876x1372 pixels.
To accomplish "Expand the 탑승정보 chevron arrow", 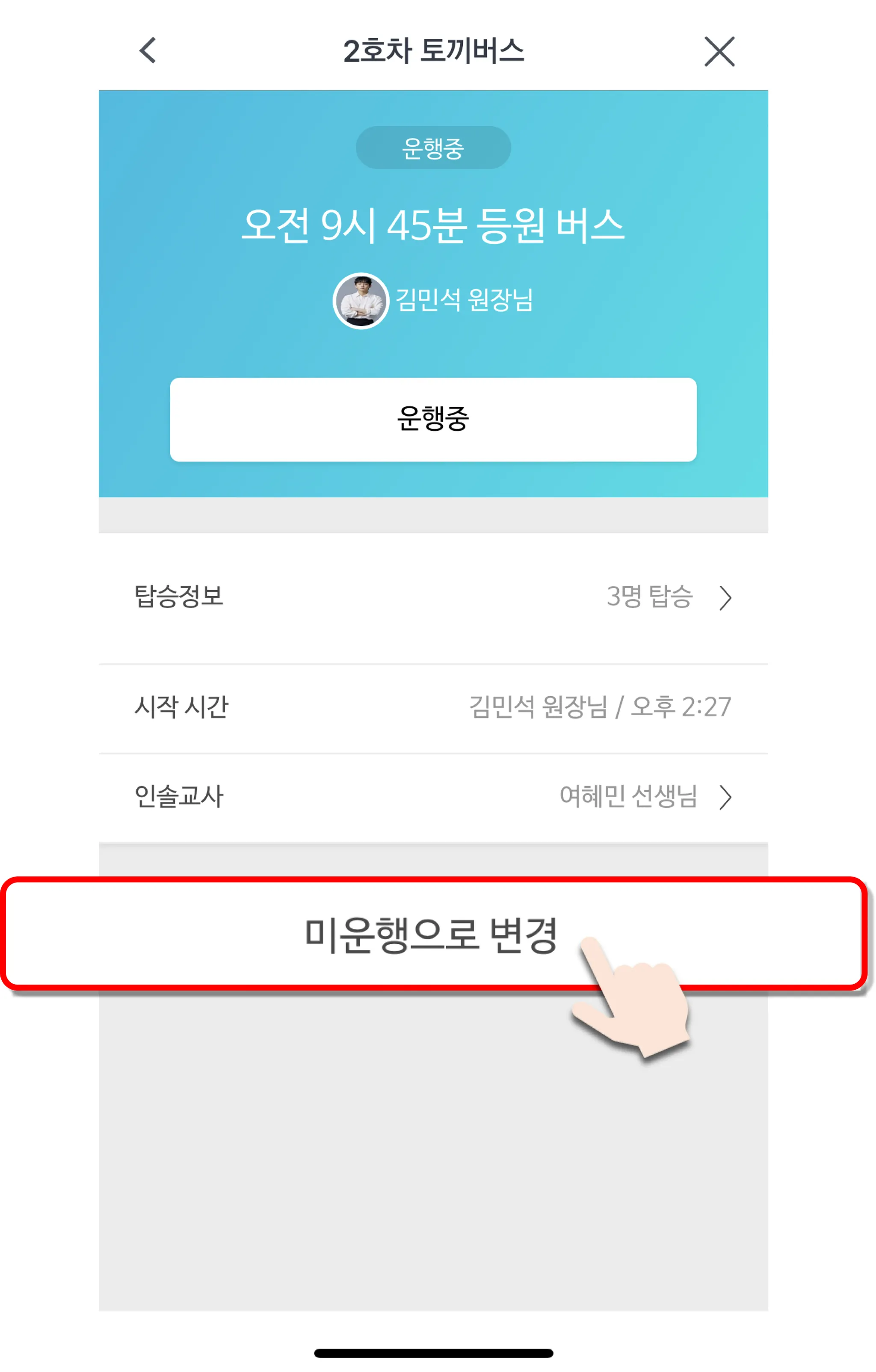I will click(x=725, y=598).
